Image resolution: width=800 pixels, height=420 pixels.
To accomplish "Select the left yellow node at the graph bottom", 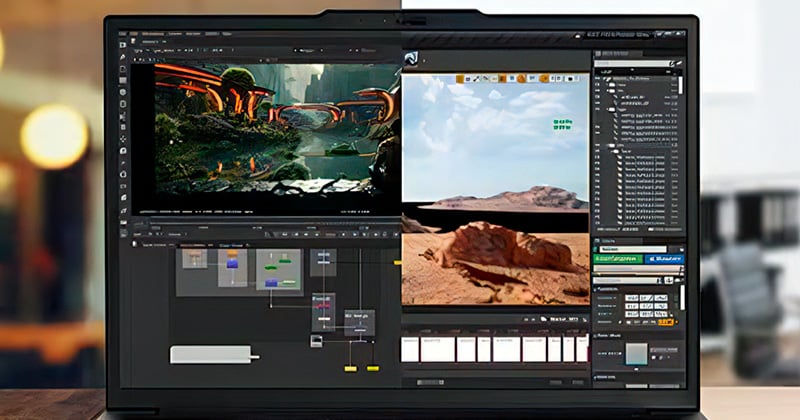I will (350, 369).
